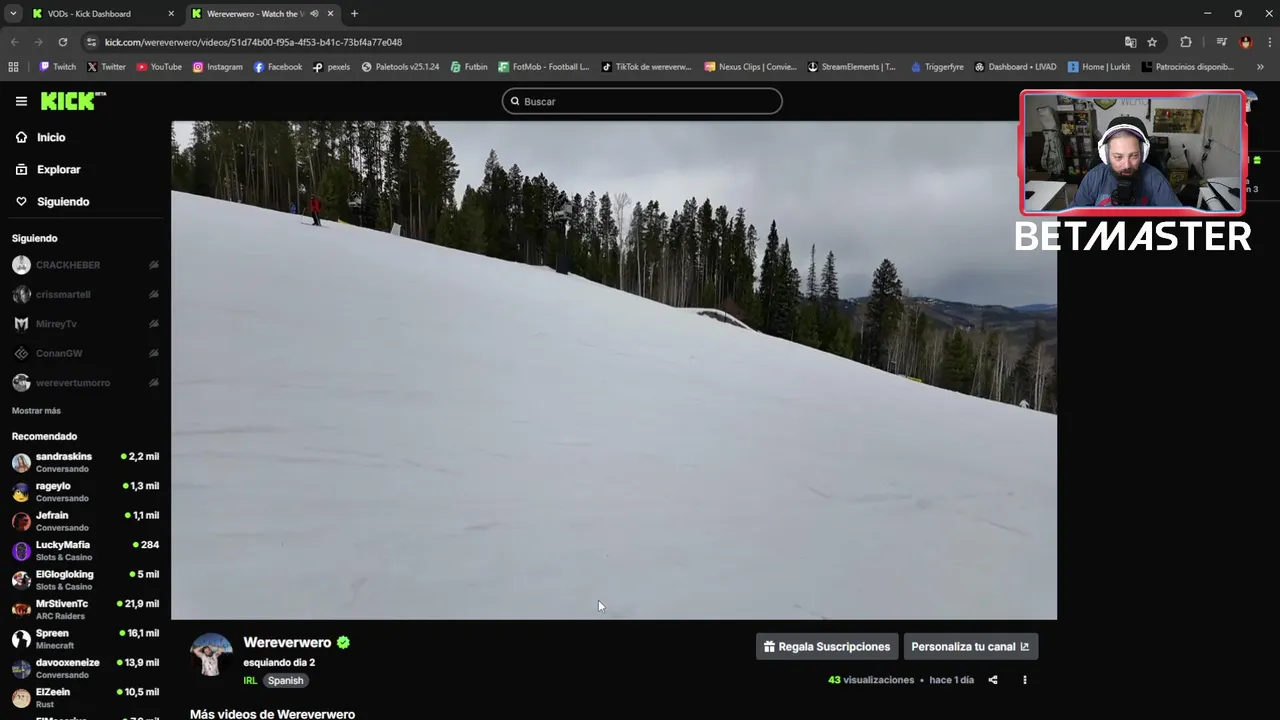Click the address bar URL
This screenshot has height=720, width=1280.
pos(254,42)
